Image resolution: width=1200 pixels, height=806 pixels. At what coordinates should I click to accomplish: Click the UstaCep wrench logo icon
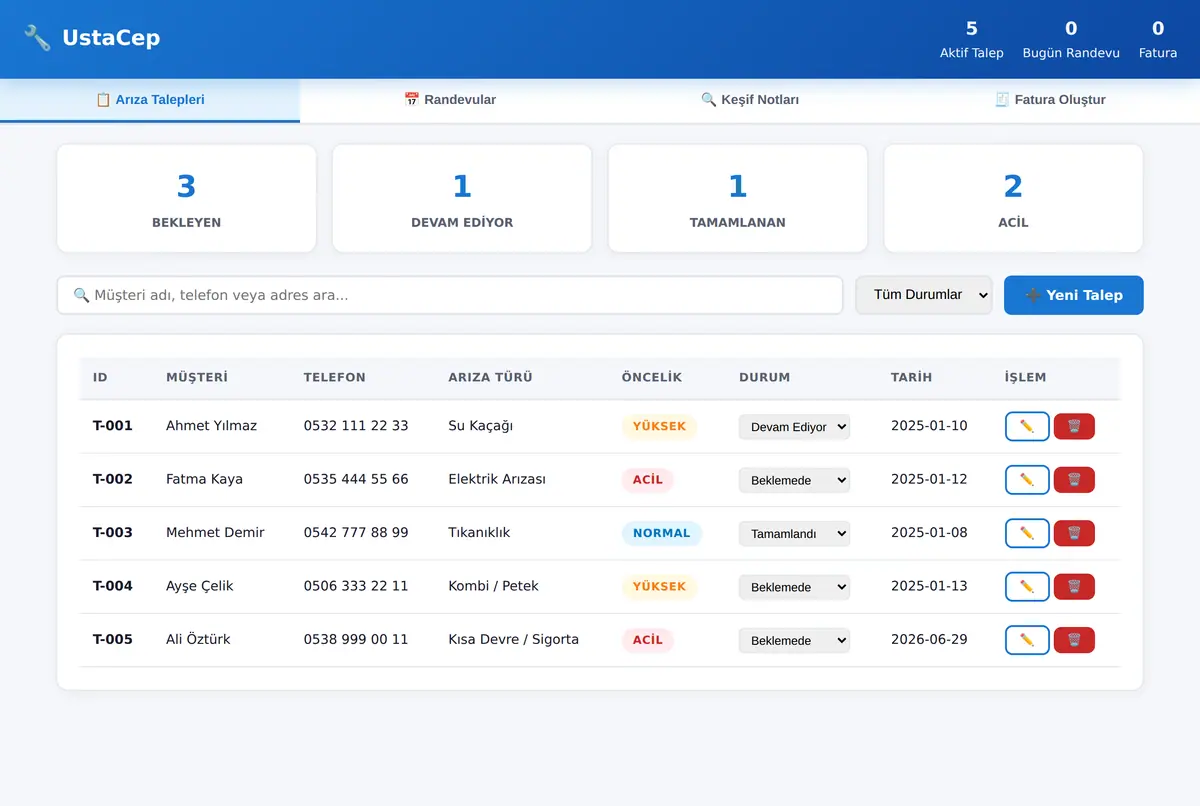pyautogui.click(x=37, y=38)
